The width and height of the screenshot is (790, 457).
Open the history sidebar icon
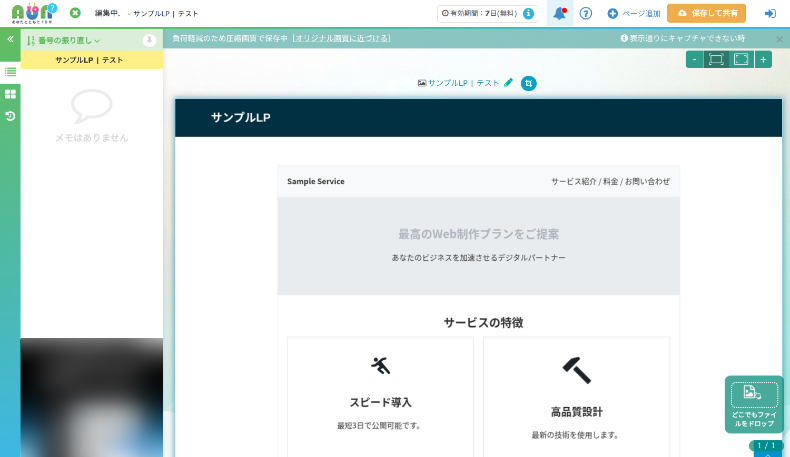[10, 116]
